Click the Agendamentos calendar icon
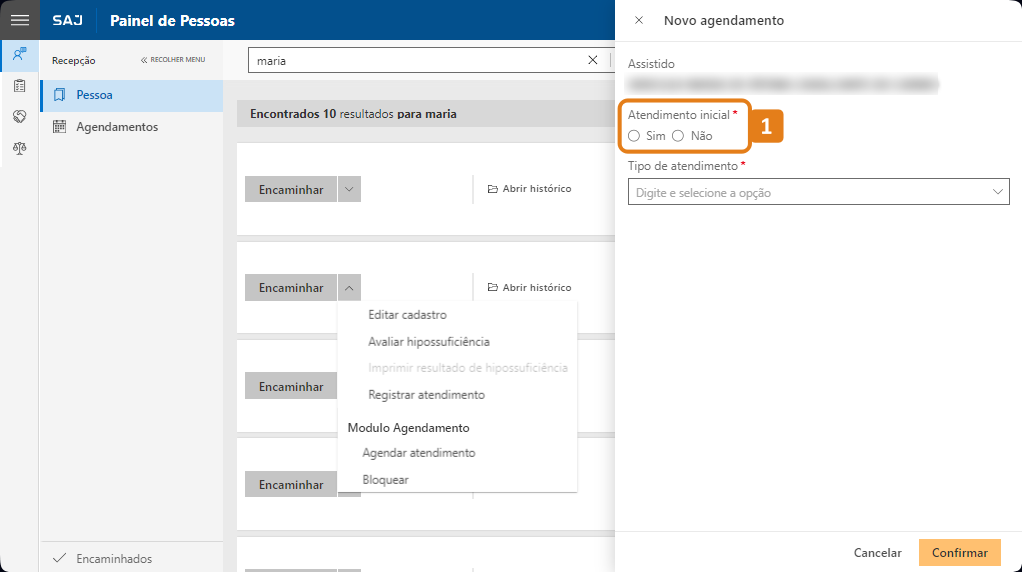Image resolution: width=1022 pixels, height=572 pixels. pos(59,127)
